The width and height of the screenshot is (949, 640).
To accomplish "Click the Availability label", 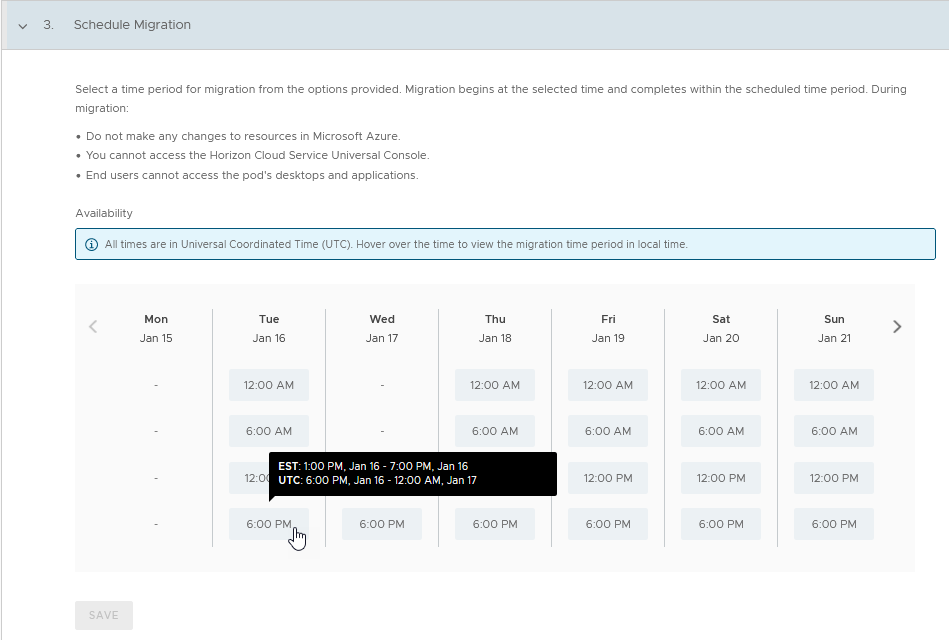I will (x=103, y=213).
